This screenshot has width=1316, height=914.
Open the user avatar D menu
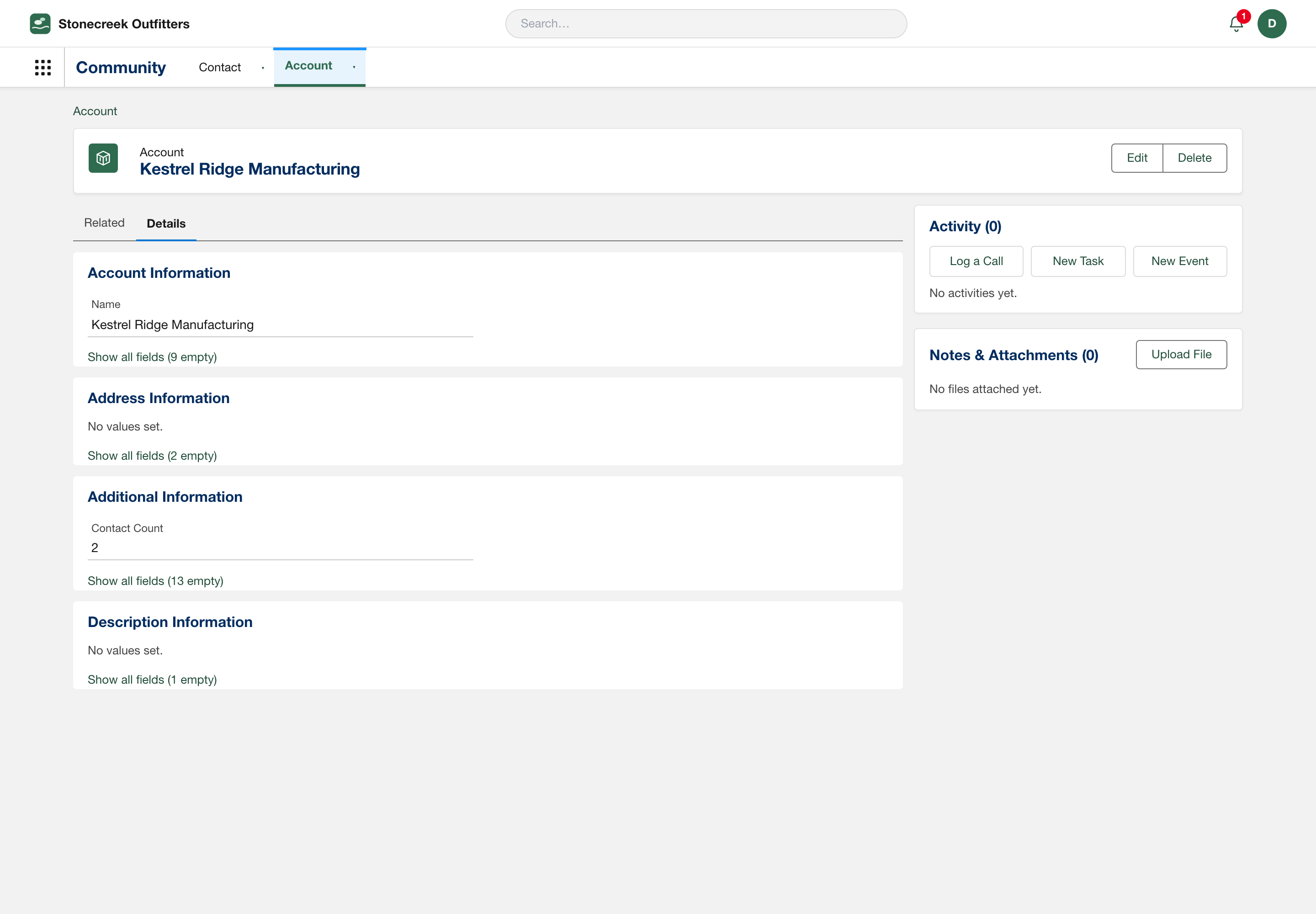tap(1272, 23)
